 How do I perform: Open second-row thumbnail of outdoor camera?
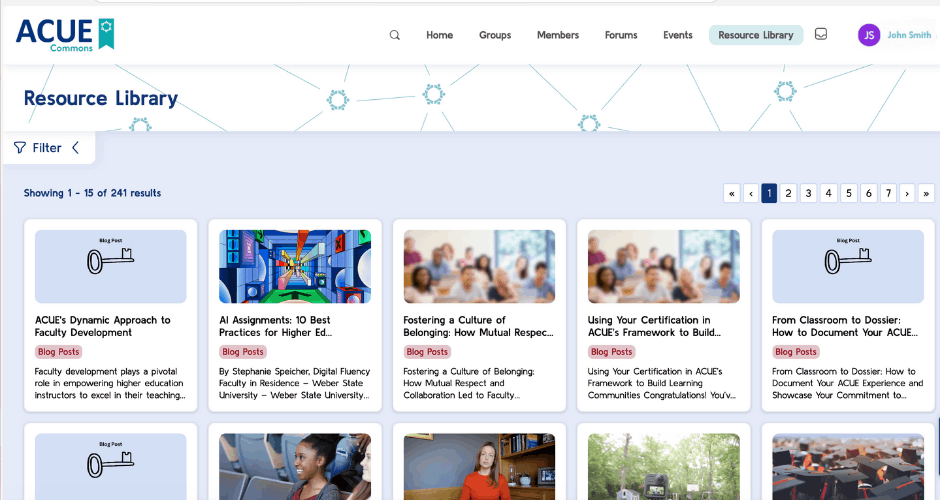coord(664,466)
